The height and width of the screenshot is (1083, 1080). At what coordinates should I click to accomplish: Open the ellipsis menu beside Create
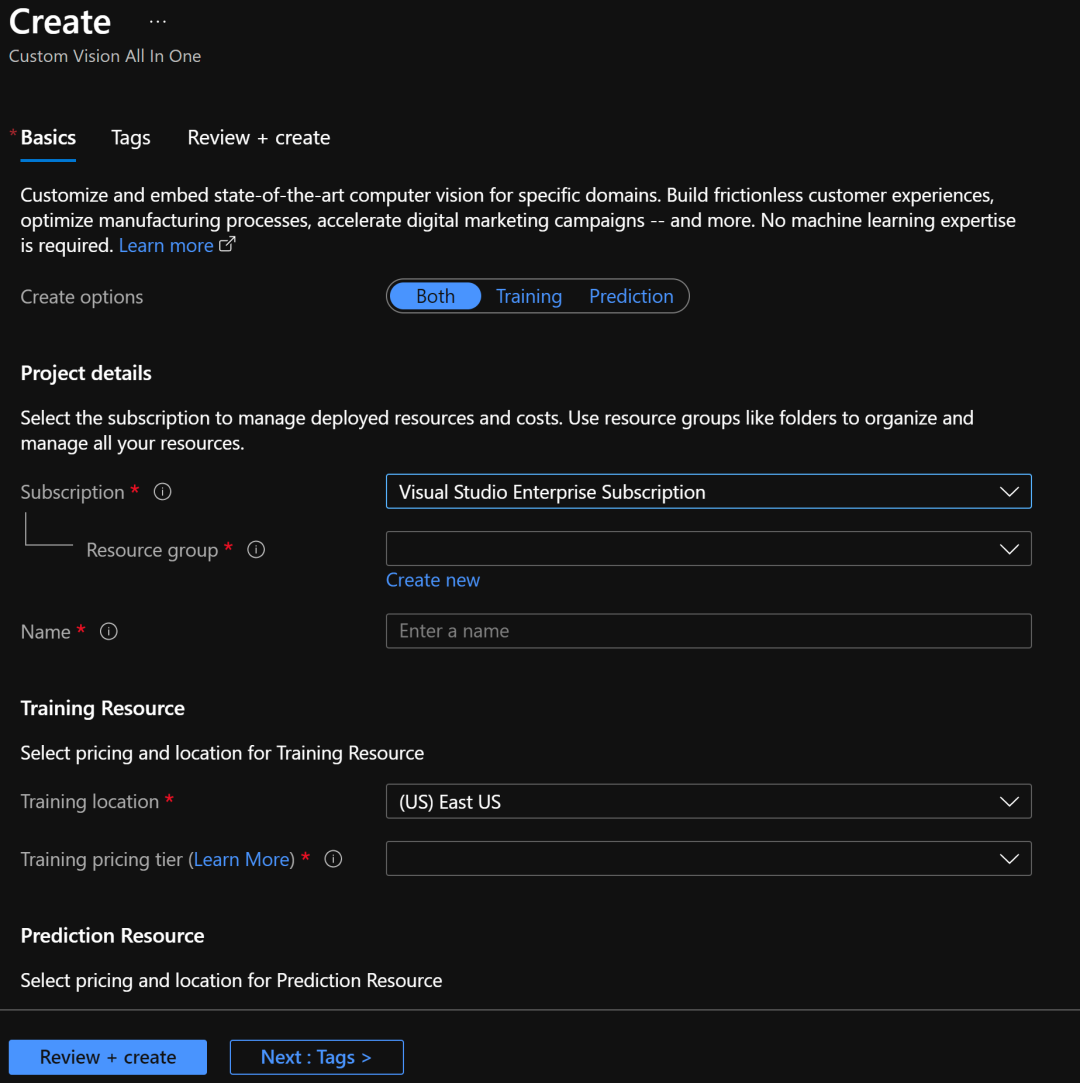[x=157, y=22]
